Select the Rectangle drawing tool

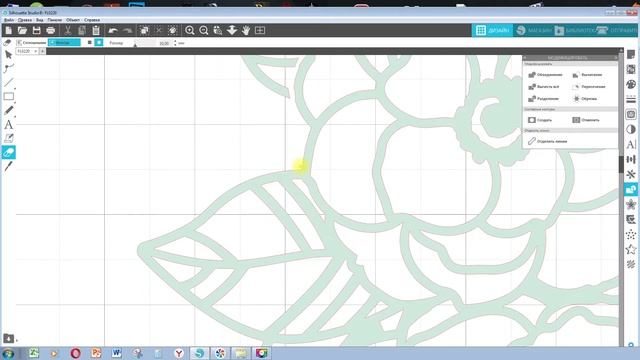tap(9, 96)
